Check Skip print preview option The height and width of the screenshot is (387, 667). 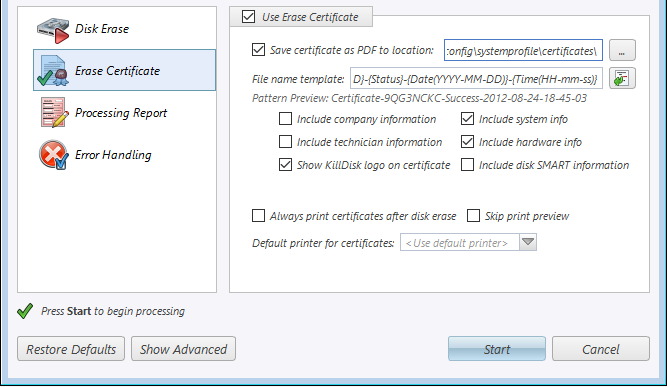473,216
